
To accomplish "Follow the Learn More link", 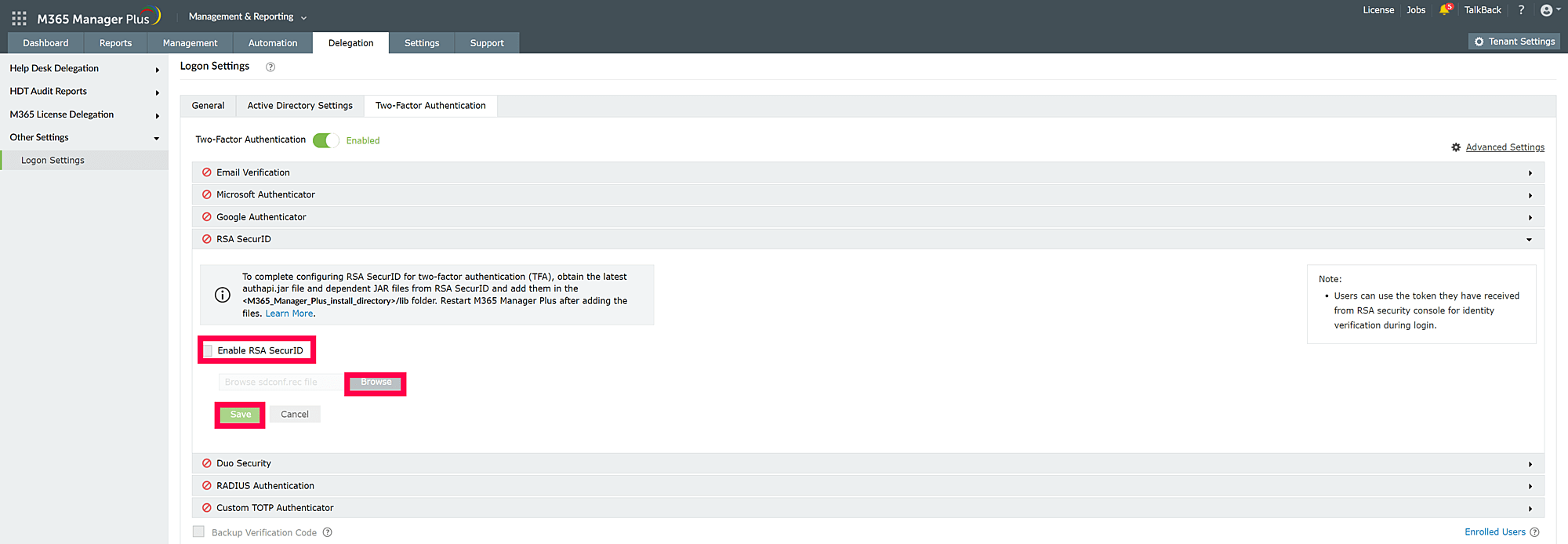I will 289,314.
